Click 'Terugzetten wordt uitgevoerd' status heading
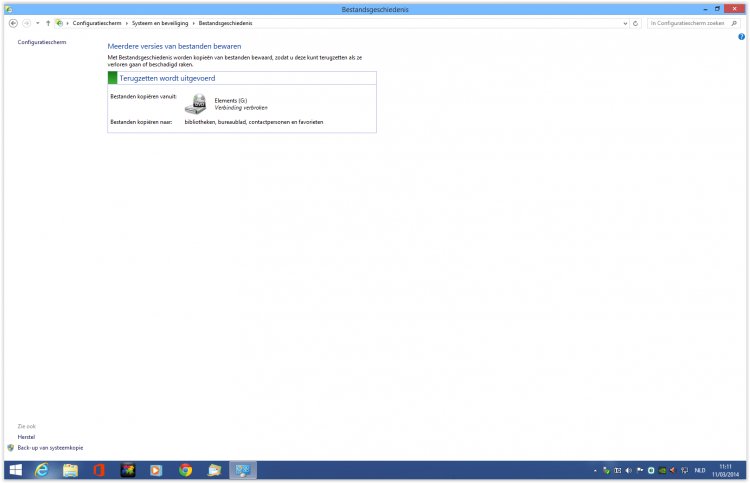The height and width of the screenshot is (483, 750). [x=167, y=78]
